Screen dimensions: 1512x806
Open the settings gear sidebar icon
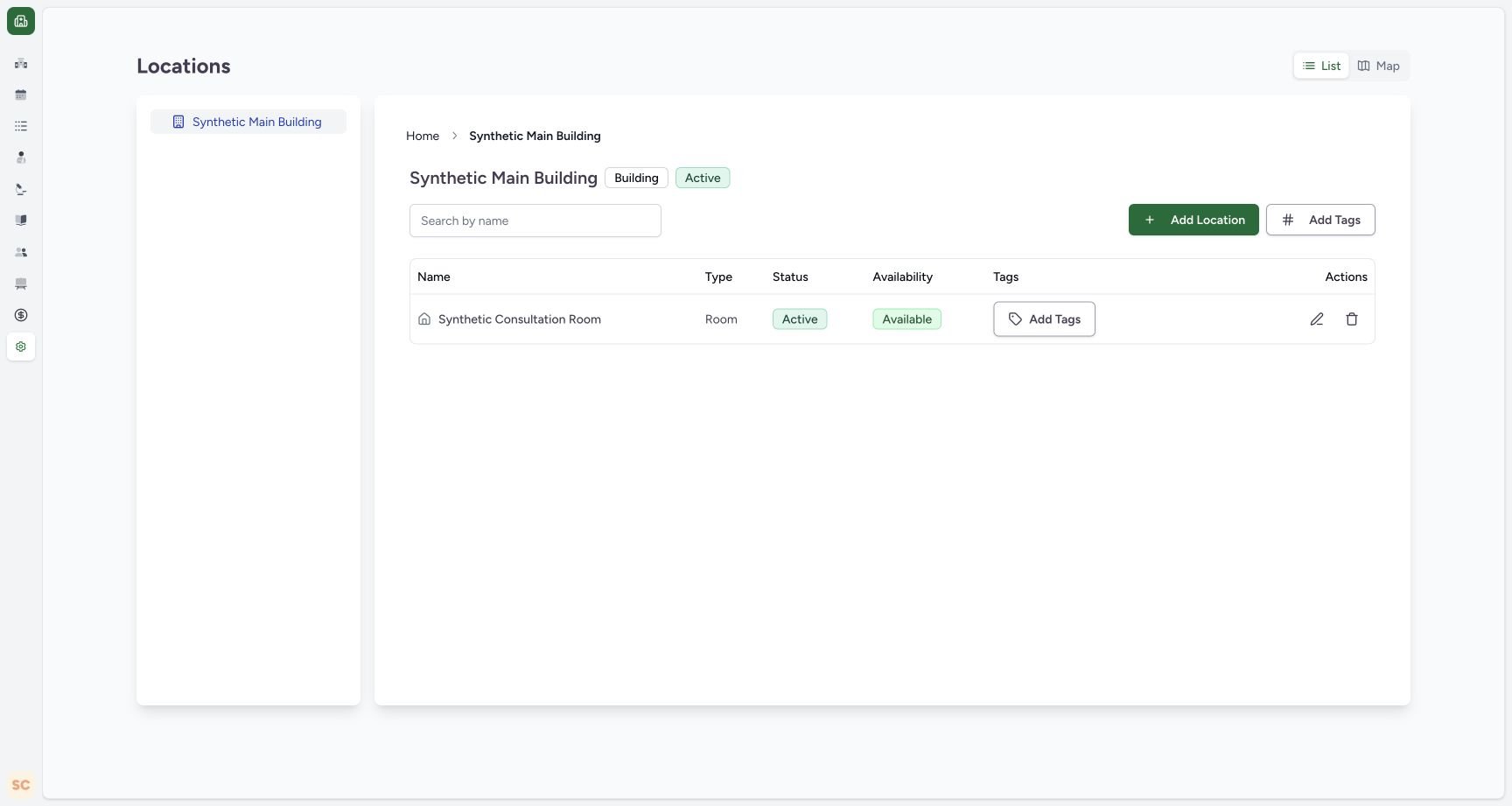tap(21, 347)
